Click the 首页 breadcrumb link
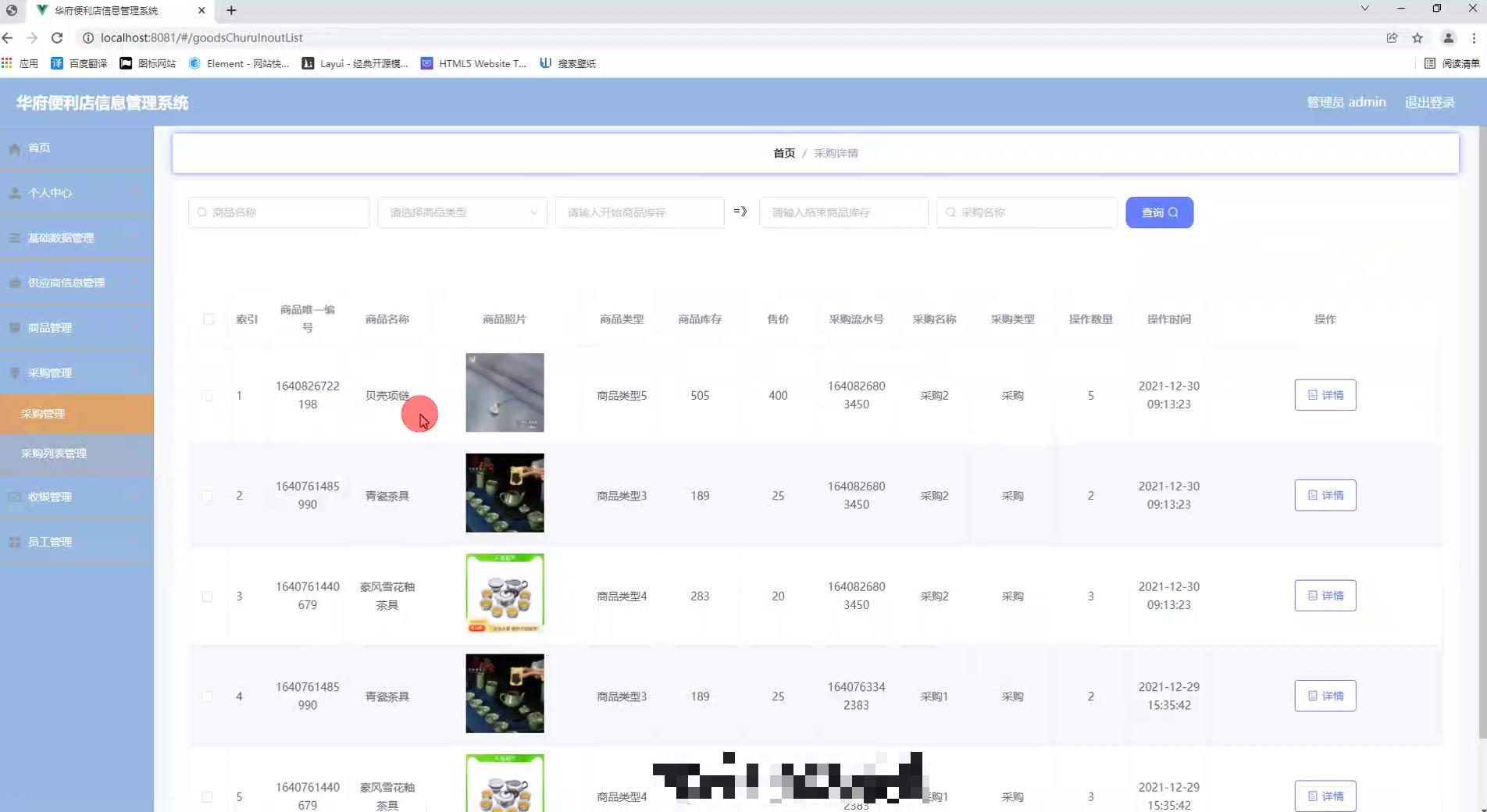The image size is (1487, 812). click(784, 153)
